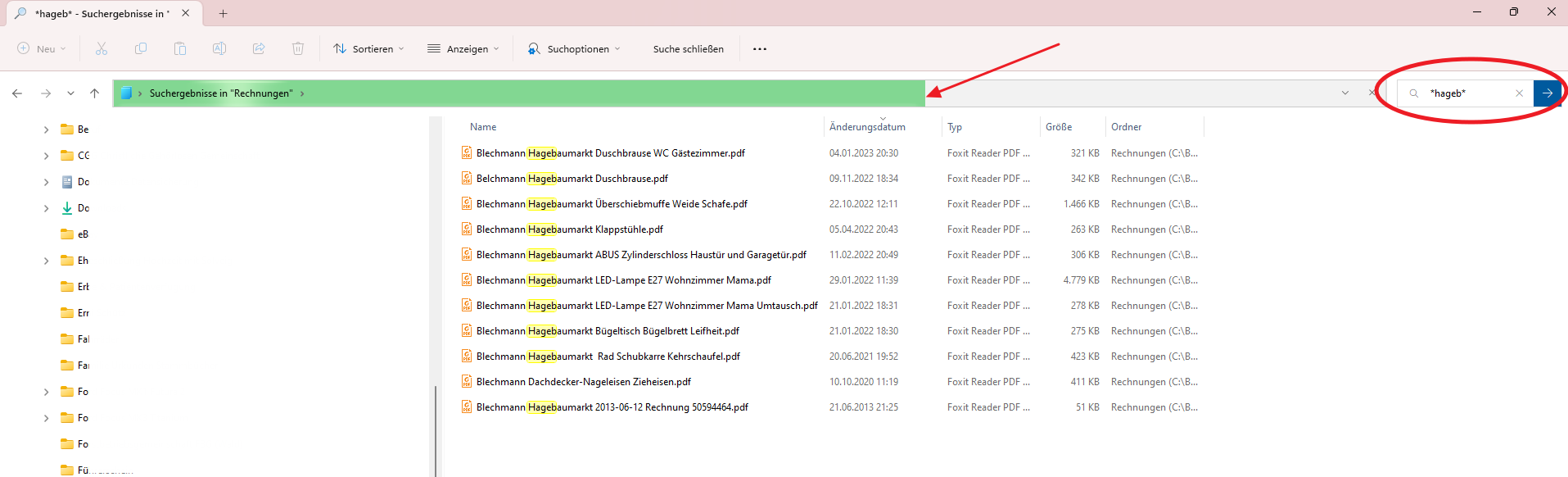The image size is (1568, 477).
Task: Click the Share icon in toolbar
Action: pos(259,49)
